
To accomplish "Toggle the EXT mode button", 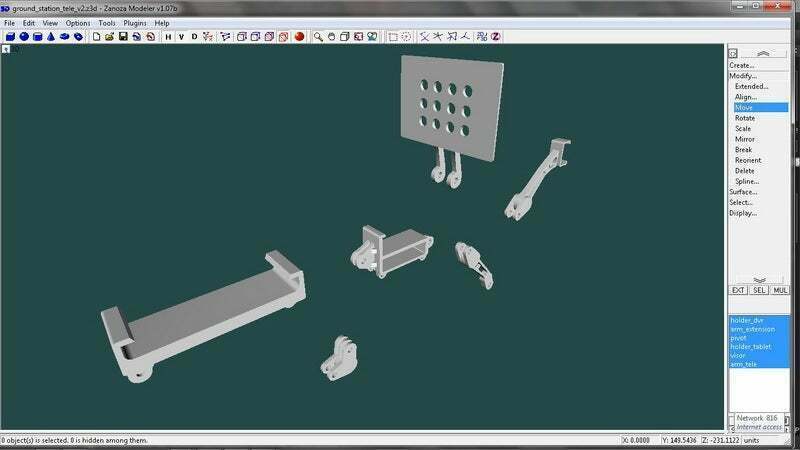I will pyautogui.click(x=738, y=290).
